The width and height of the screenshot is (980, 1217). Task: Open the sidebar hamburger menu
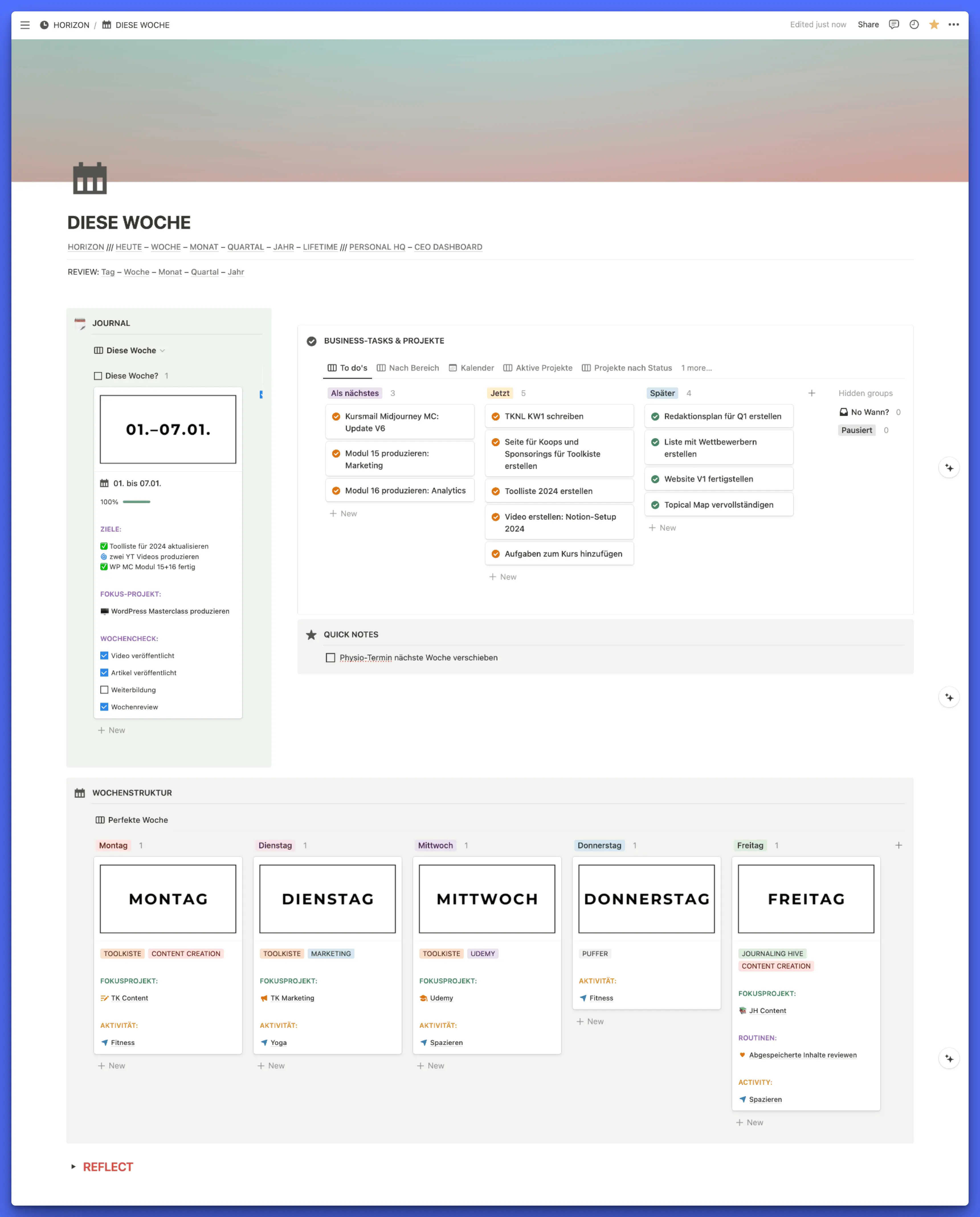click(25, 25)
